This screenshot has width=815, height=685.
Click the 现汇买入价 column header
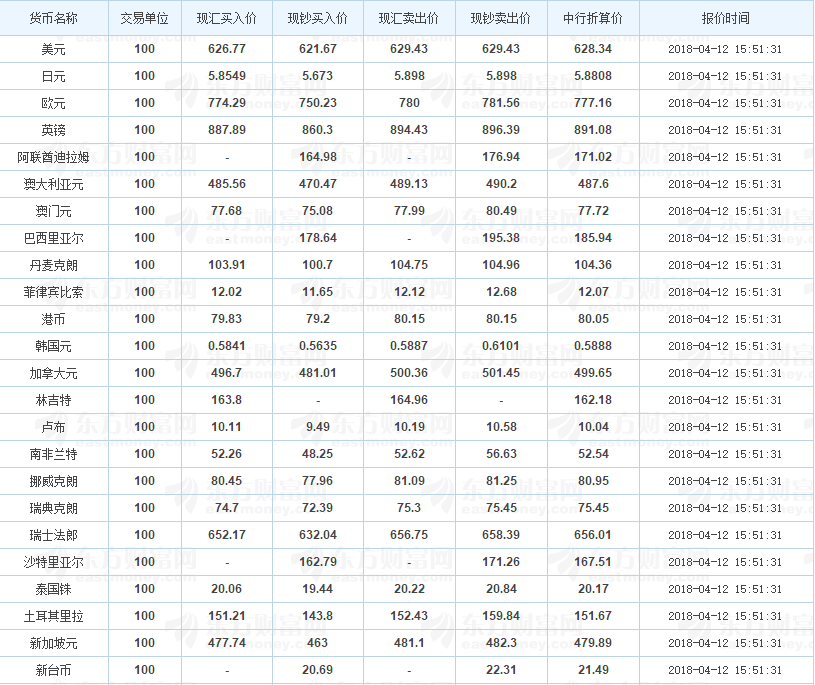click(x=227, y=18)
